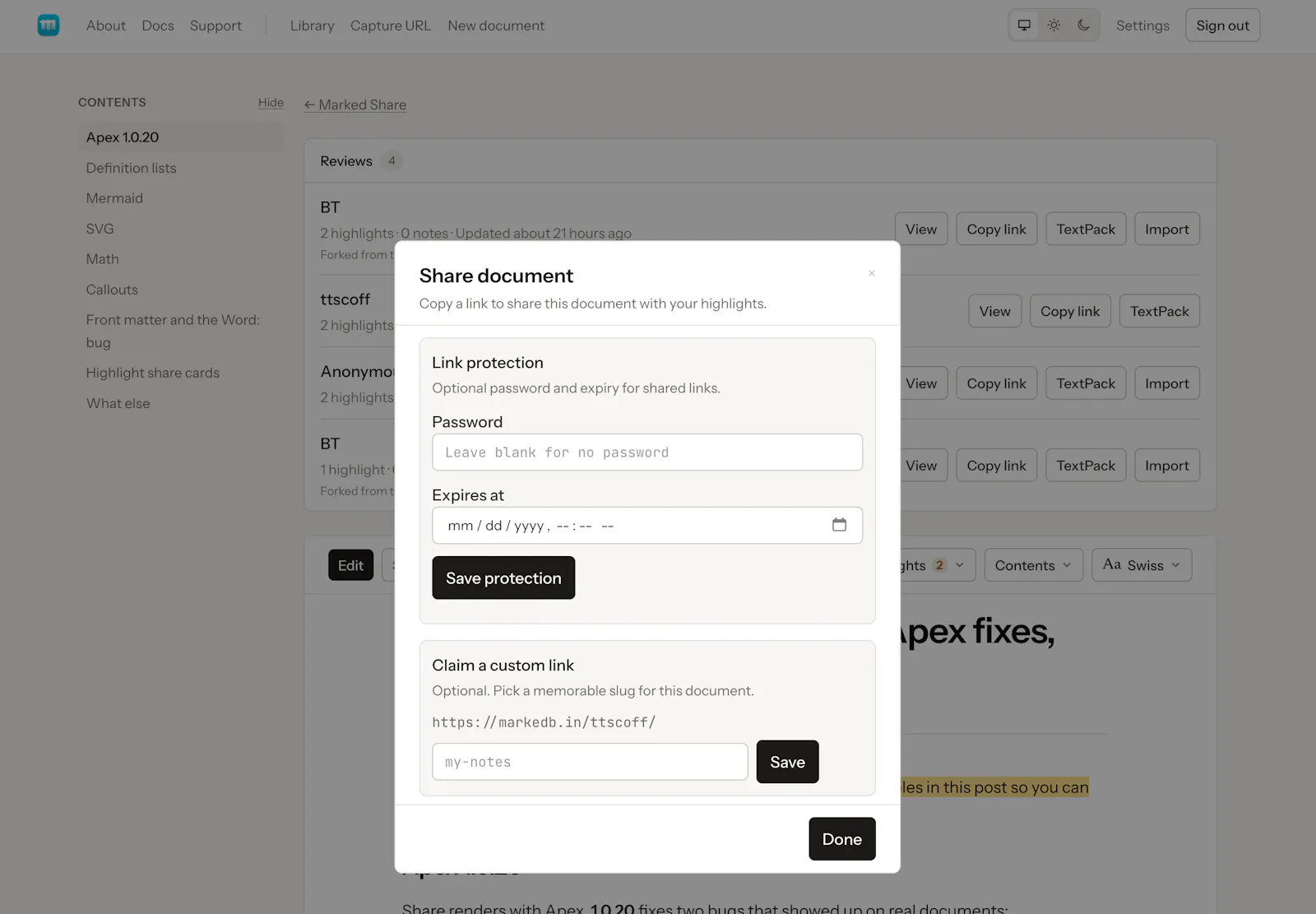Create a New document
Screen dimensions: 1316x914
coord(496,26)
